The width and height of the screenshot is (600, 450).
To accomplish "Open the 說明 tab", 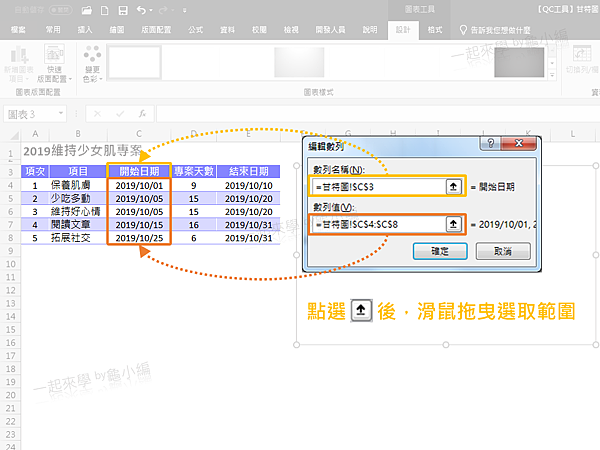I will click(x=370, y=30).
